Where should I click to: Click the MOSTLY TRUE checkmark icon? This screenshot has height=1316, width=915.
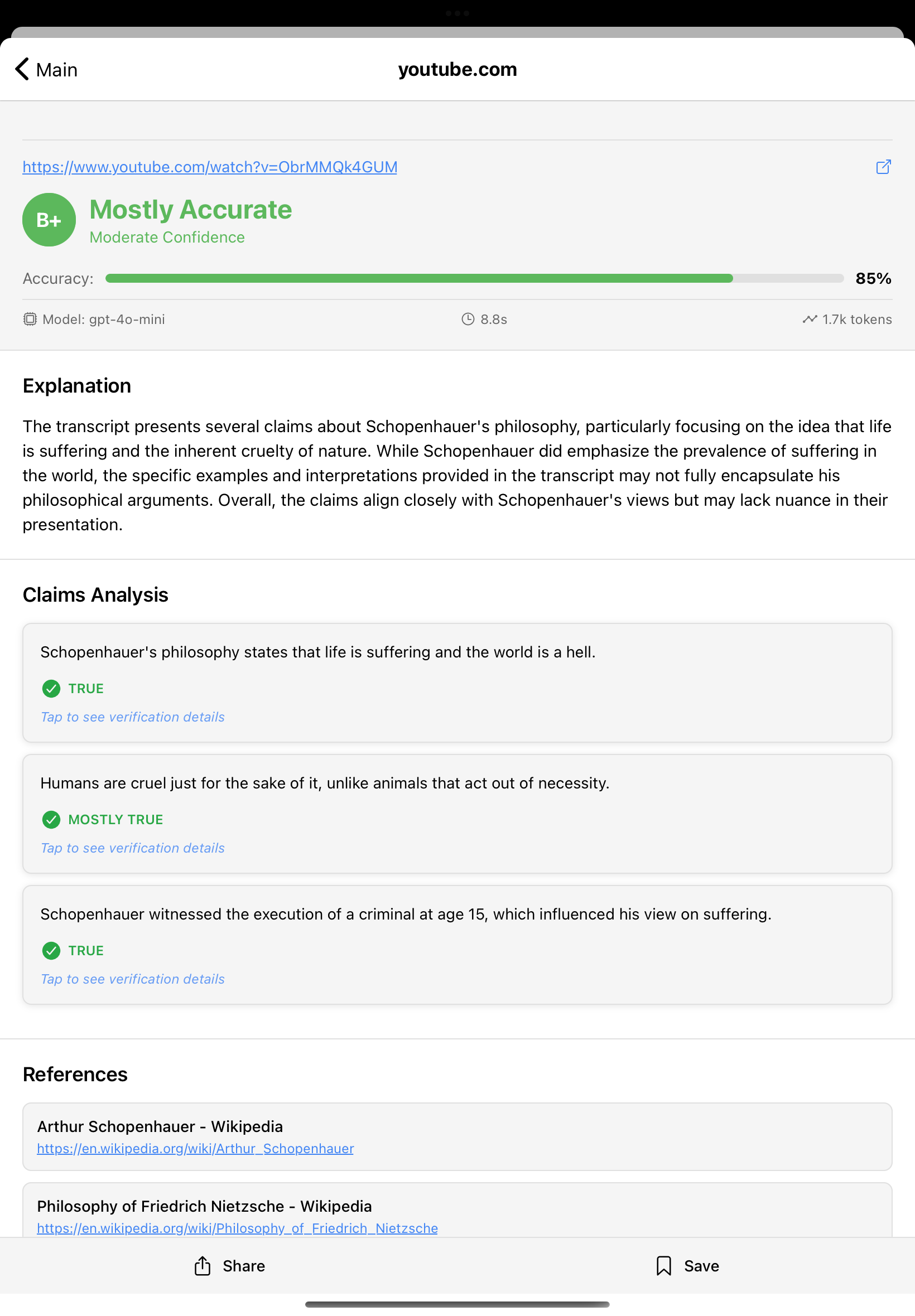point(51,819)
